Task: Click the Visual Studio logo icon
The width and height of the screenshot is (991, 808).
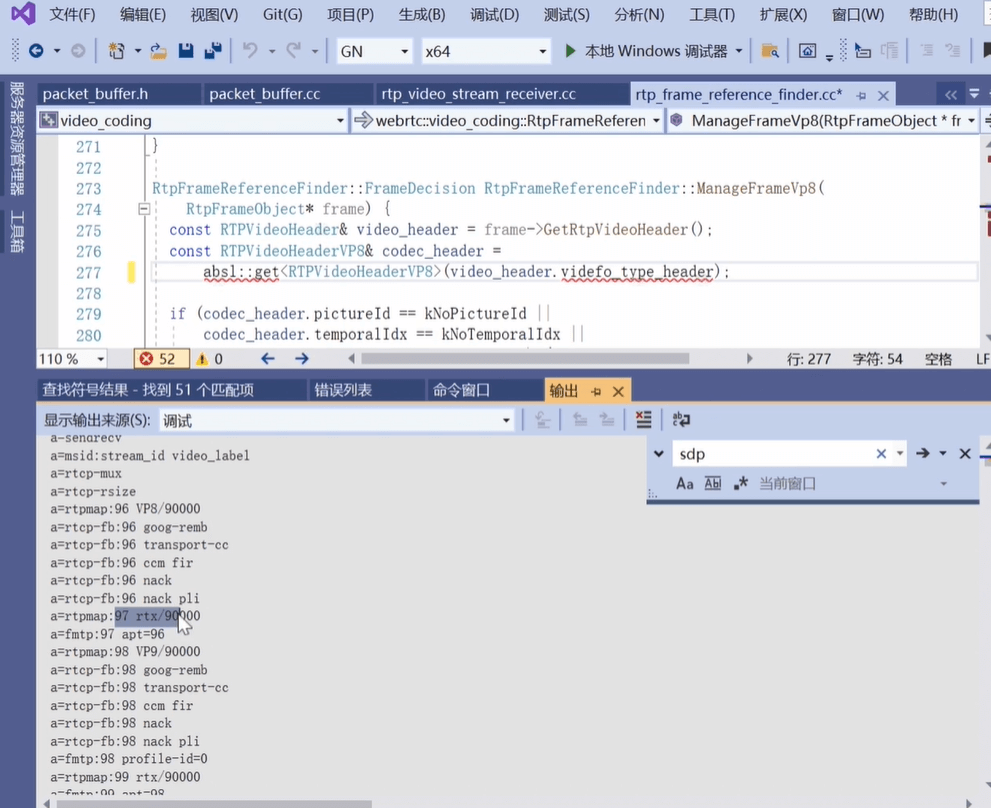Action: click(x=23, y=14)
